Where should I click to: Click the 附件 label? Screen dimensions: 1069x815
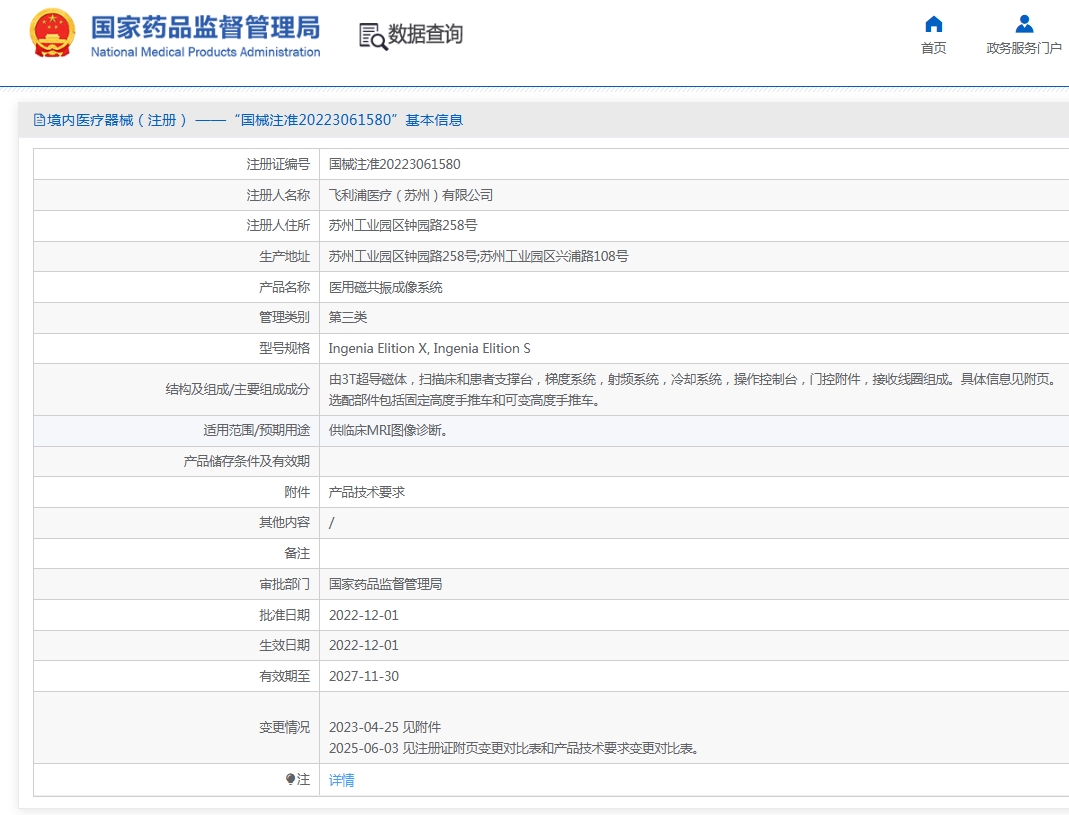(x=297, y=492)
